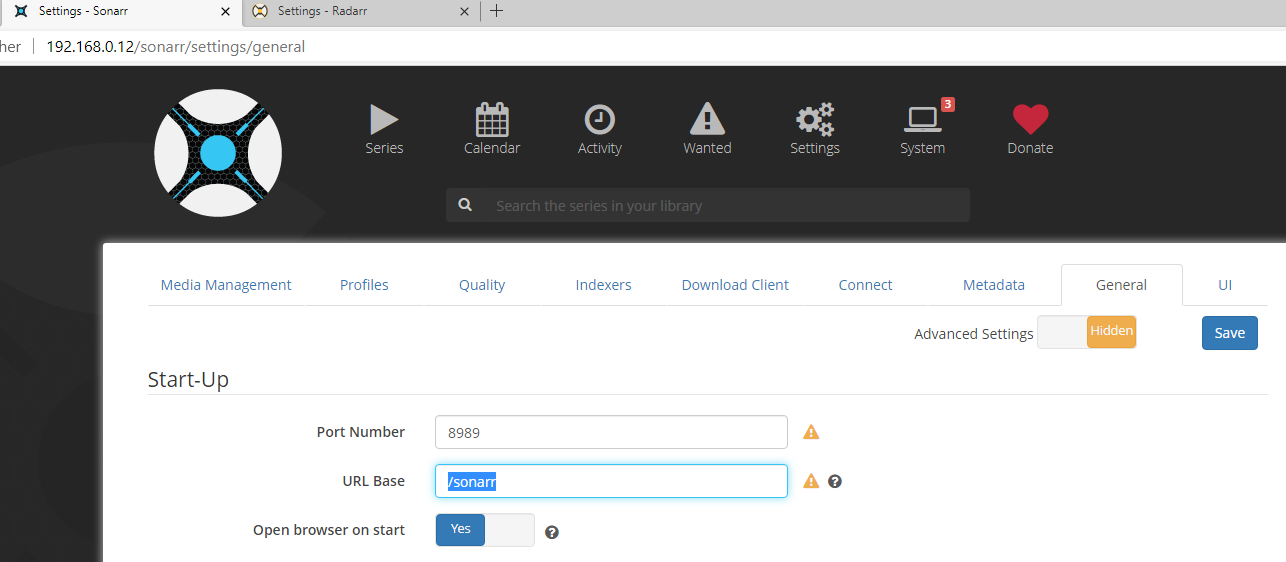The image size is (1286, 562).
Task: Open the Profiles tab
Action: [x=364, y=285]
